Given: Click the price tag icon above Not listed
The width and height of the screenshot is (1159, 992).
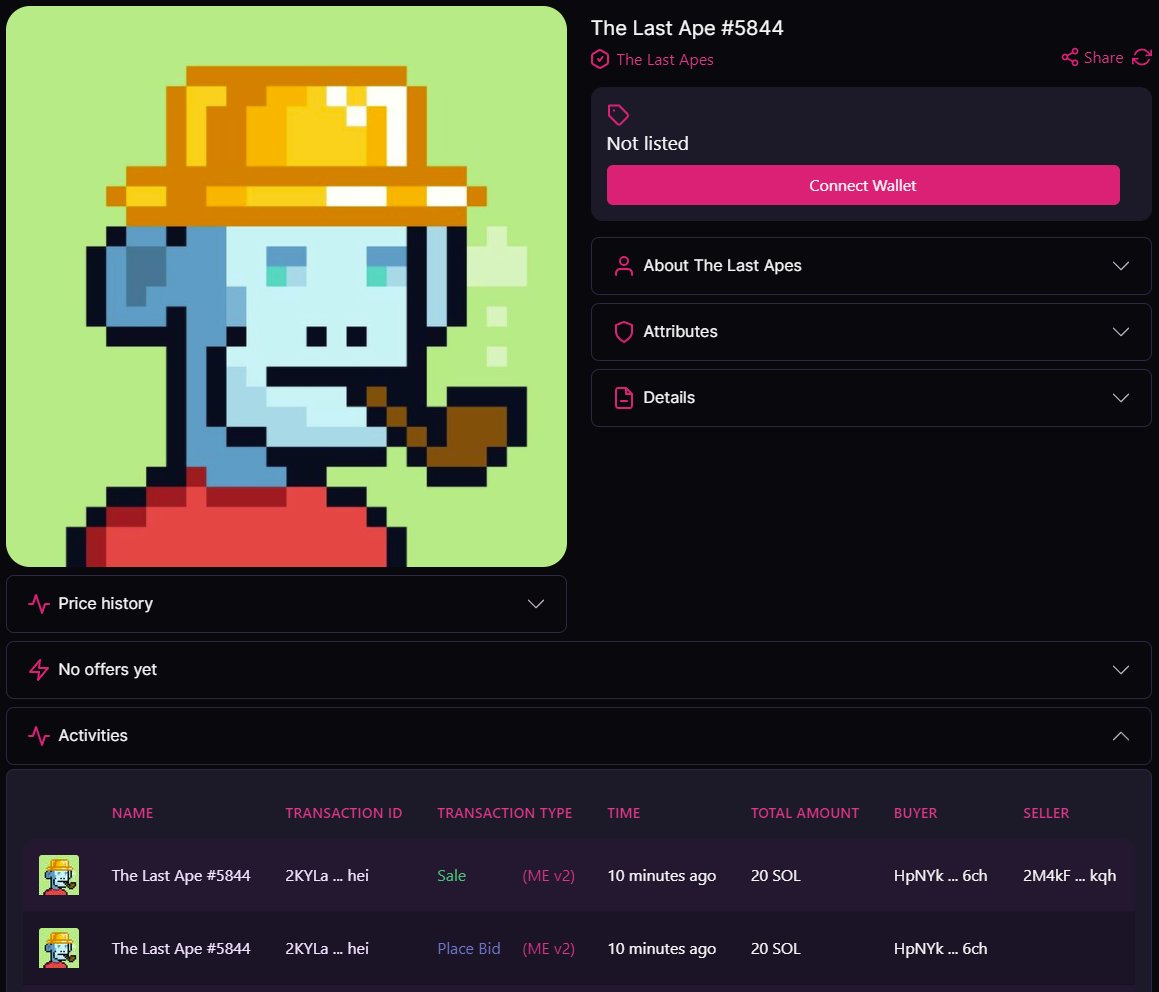Looking at the screenshot, I should [x=618, y=115].
